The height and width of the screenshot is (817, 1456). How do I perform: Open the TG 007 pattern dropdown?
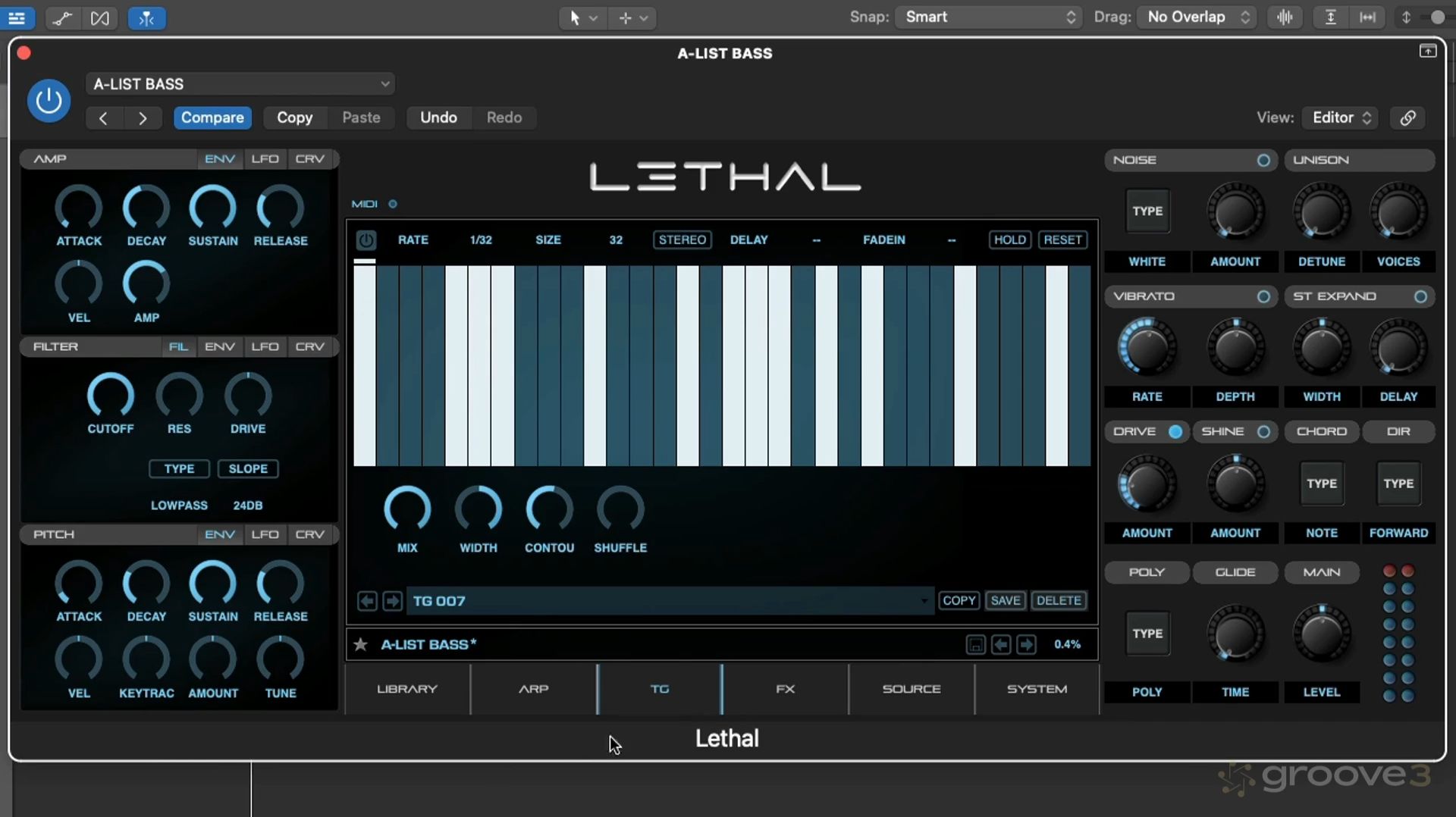pos(670,601)
